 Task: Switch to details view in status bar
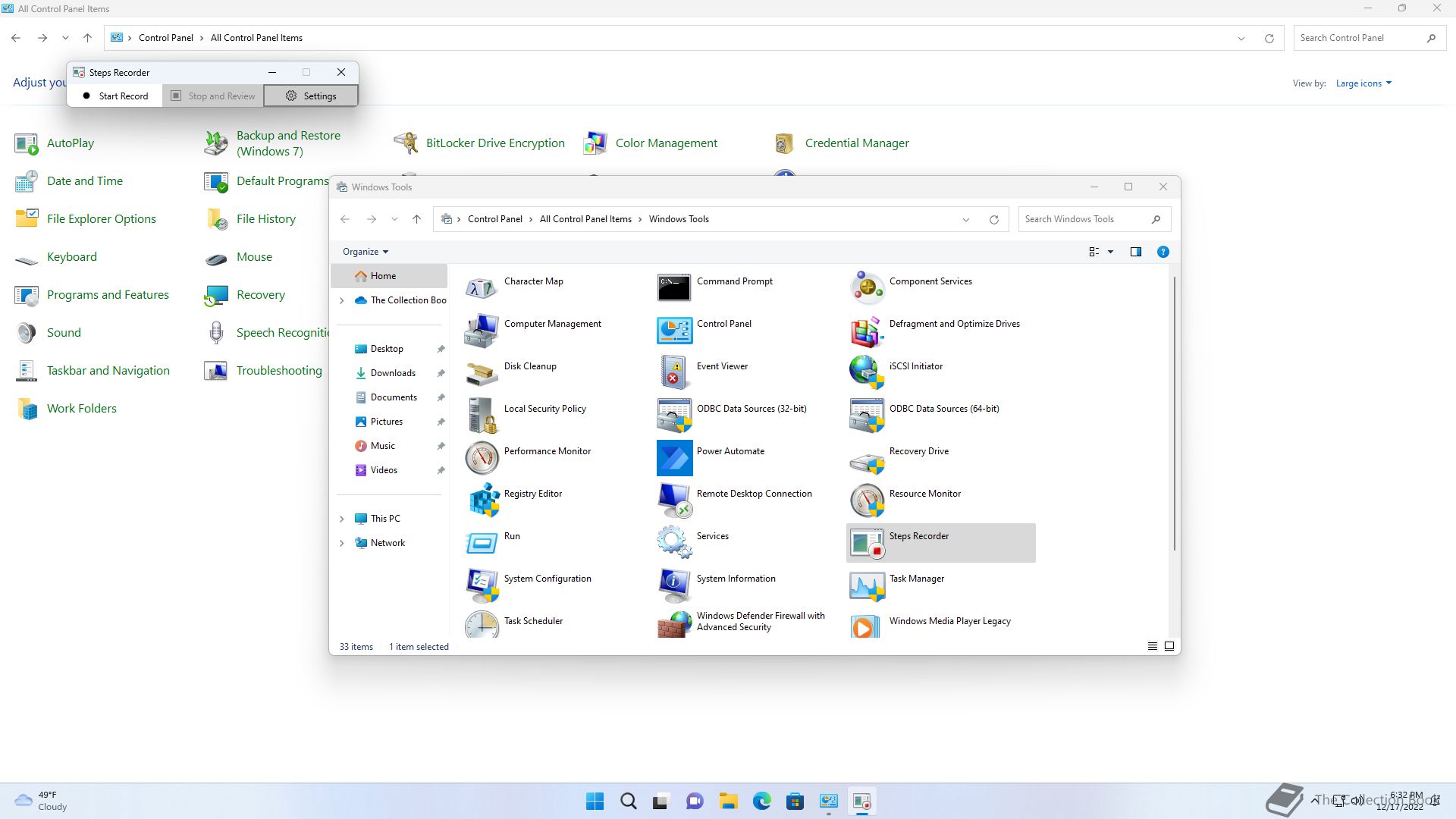[x=1153, y=646]
